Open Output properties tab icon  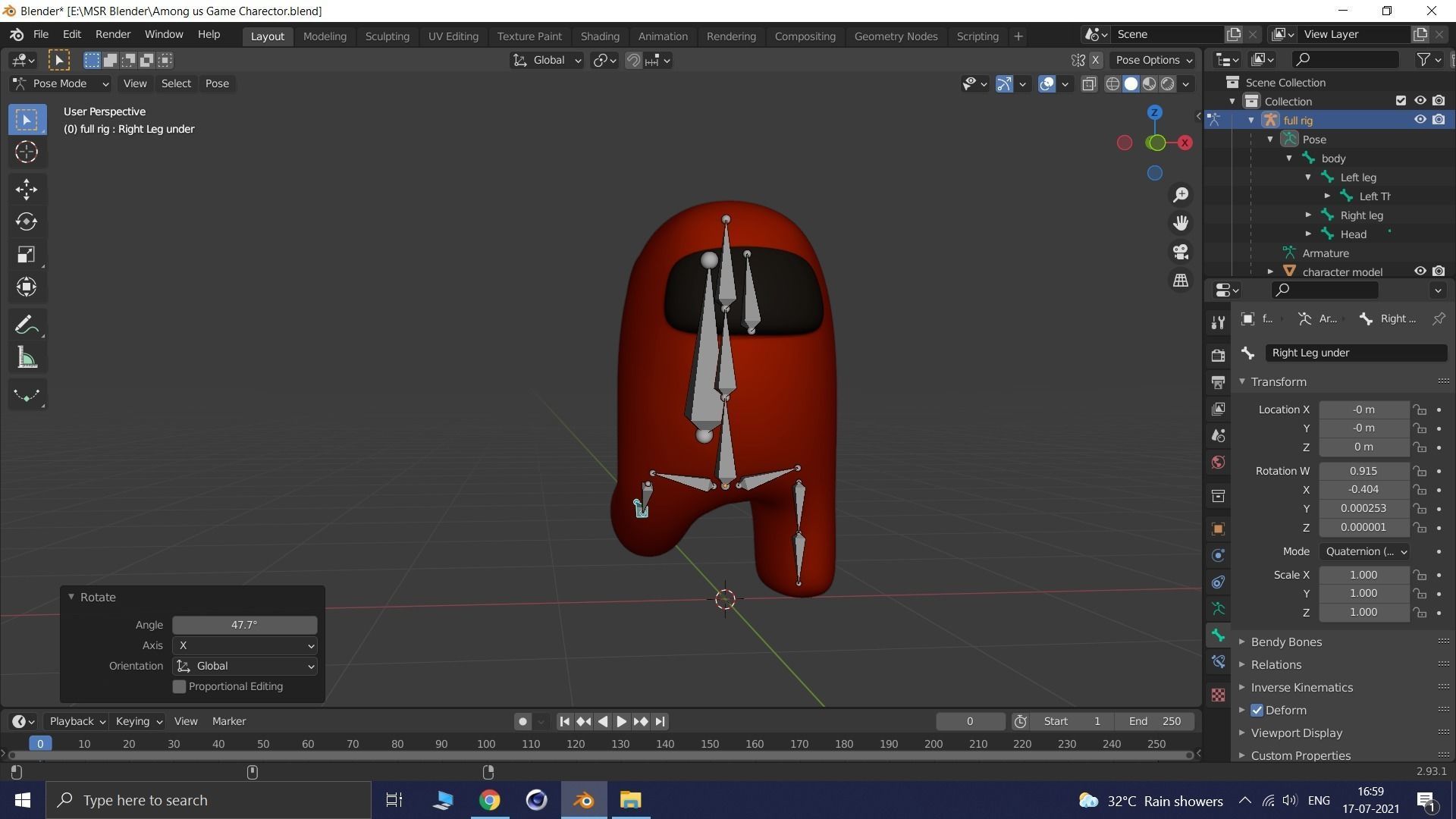click(x=1218, y=382)
